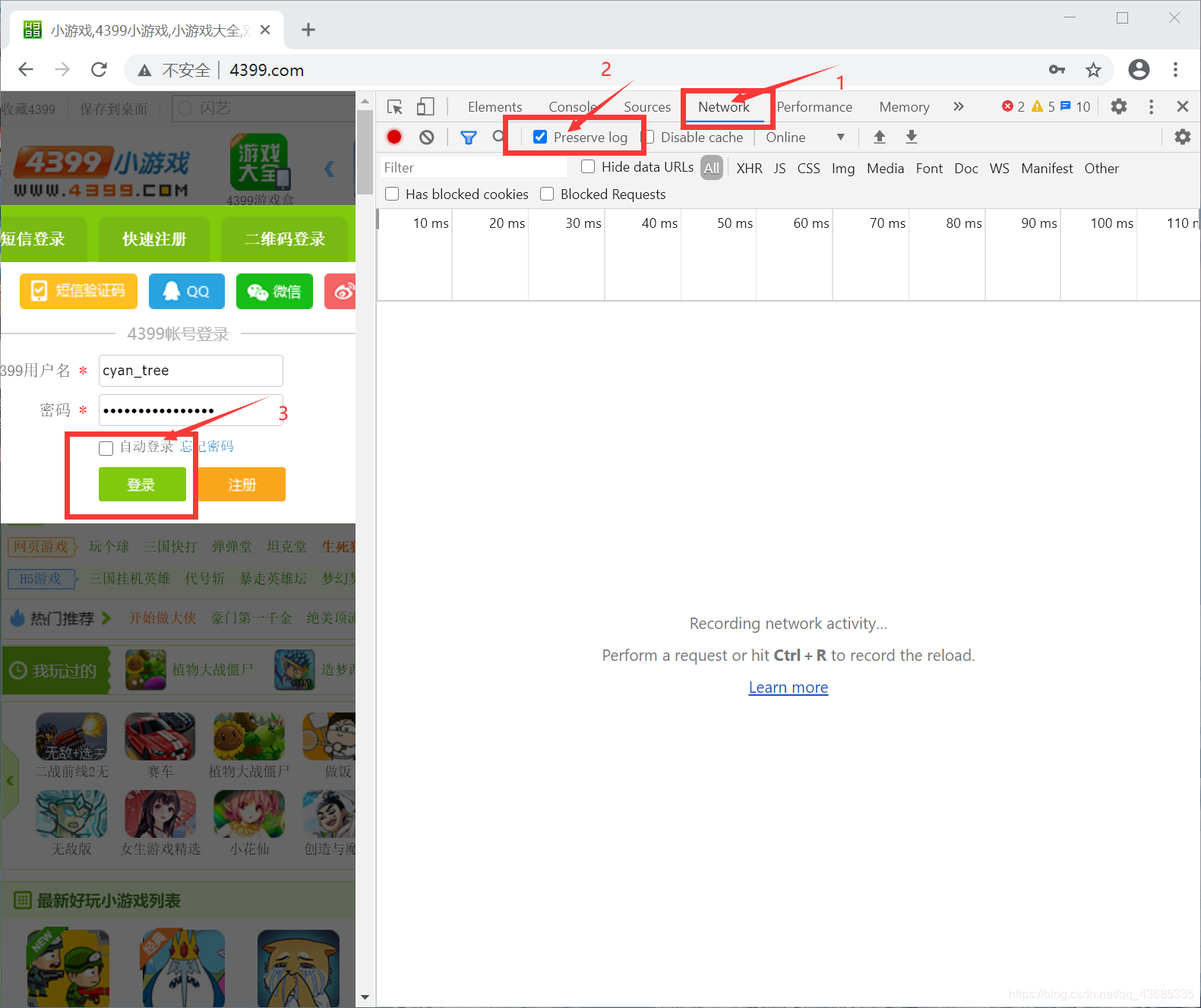Check the Hide data URLs checkbox
Image resolution: width=1201 pixels, height=1008 pixels.
588,166
